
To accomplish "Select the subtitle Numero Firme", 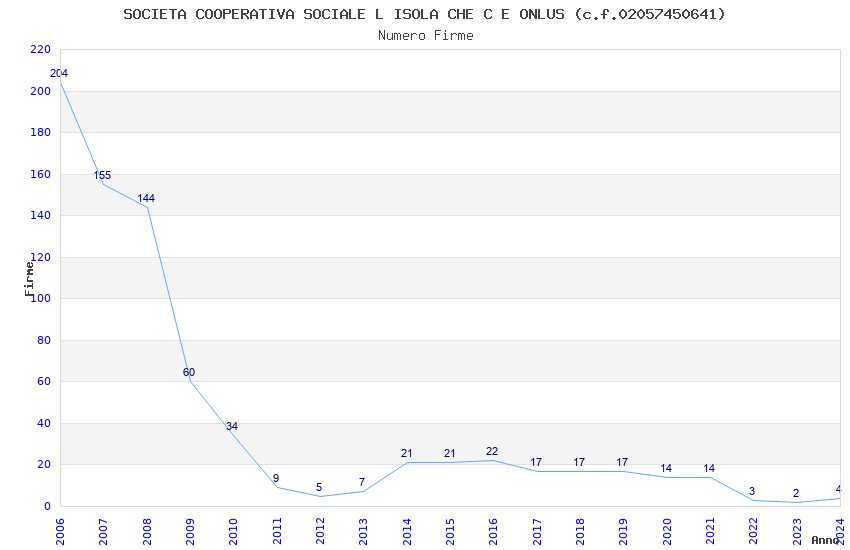I will (426, 36).
